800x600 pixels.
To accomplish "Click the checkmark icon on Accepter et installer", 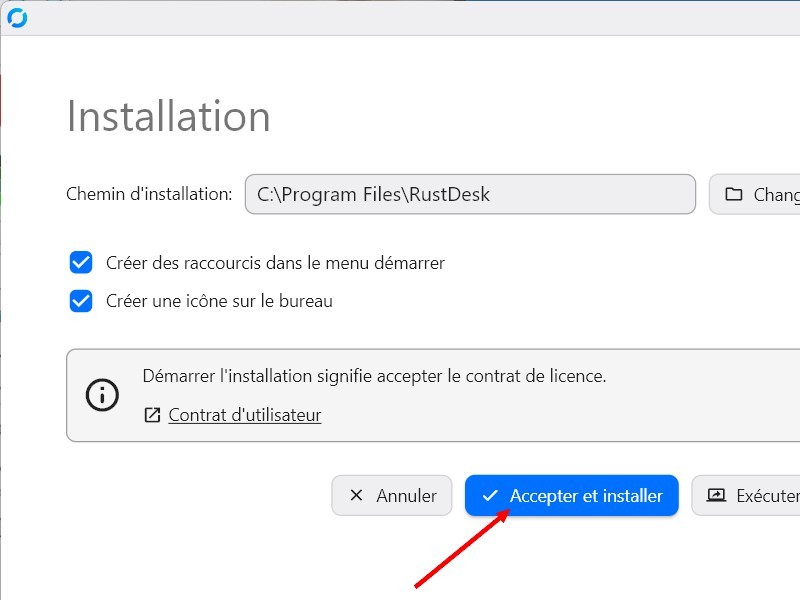I will click(490, 495).
